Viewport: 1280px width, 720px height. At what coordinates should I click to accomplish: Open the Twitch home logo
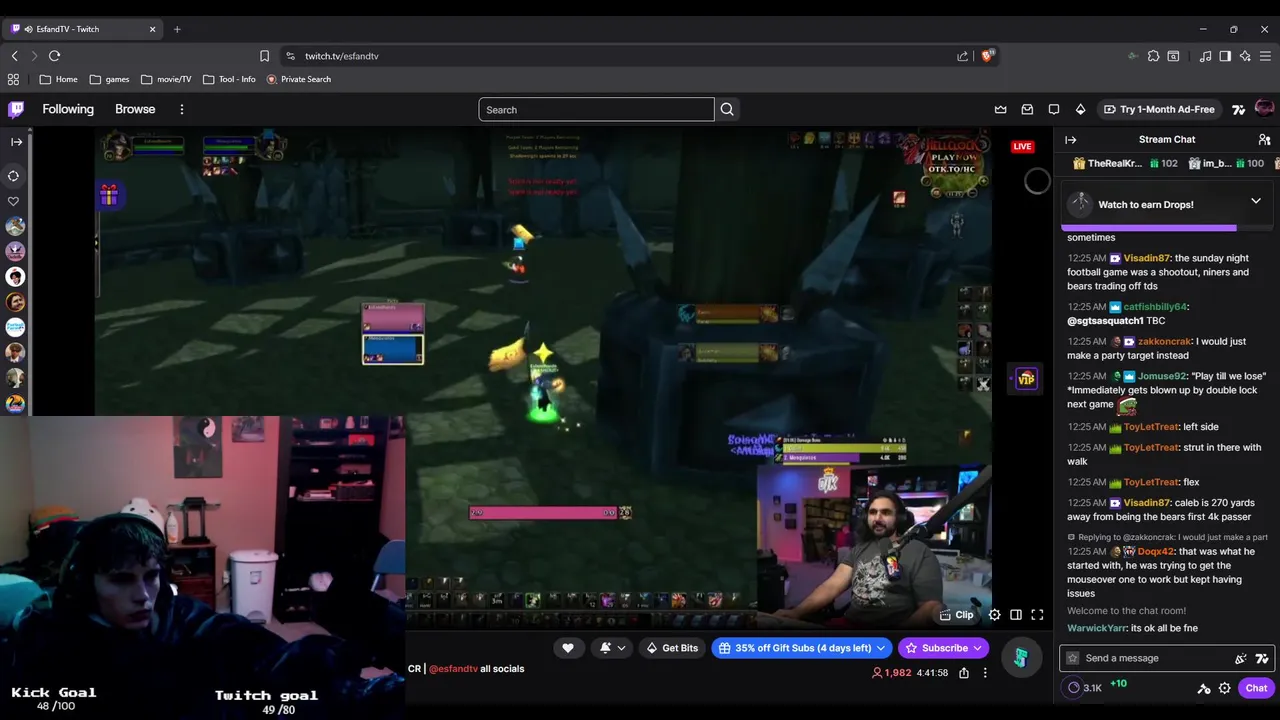16,109
